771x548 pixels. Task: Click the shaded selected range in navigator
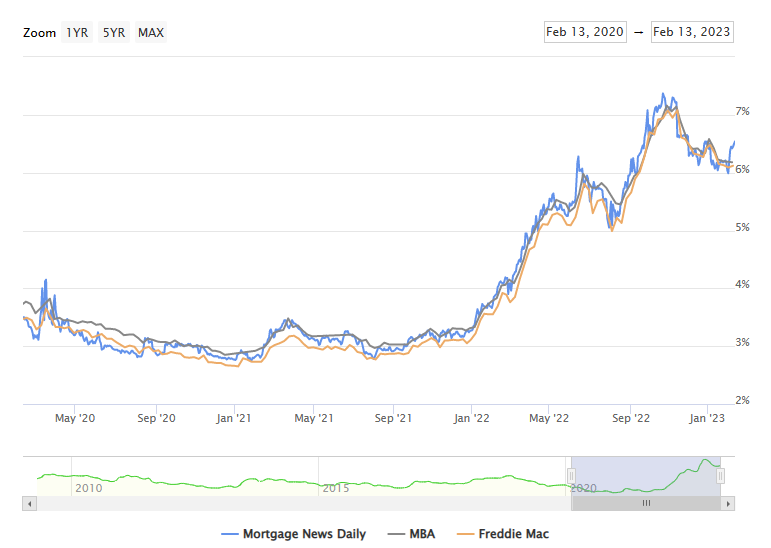pos(646,476)
